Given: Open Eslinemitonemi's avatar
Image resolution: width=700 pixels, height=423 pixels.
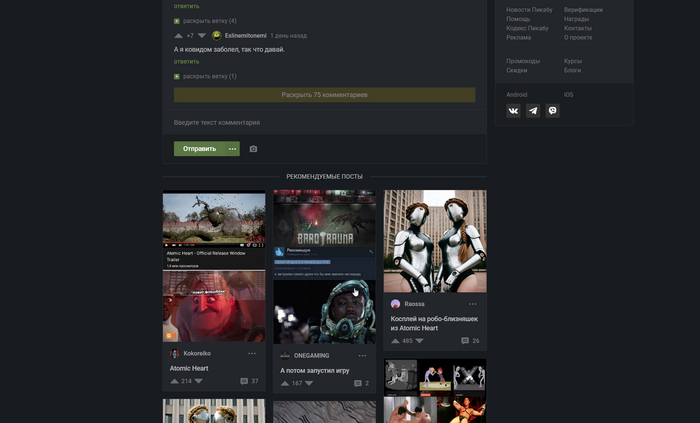Looking at the screenshot, I should click(217, 36).
